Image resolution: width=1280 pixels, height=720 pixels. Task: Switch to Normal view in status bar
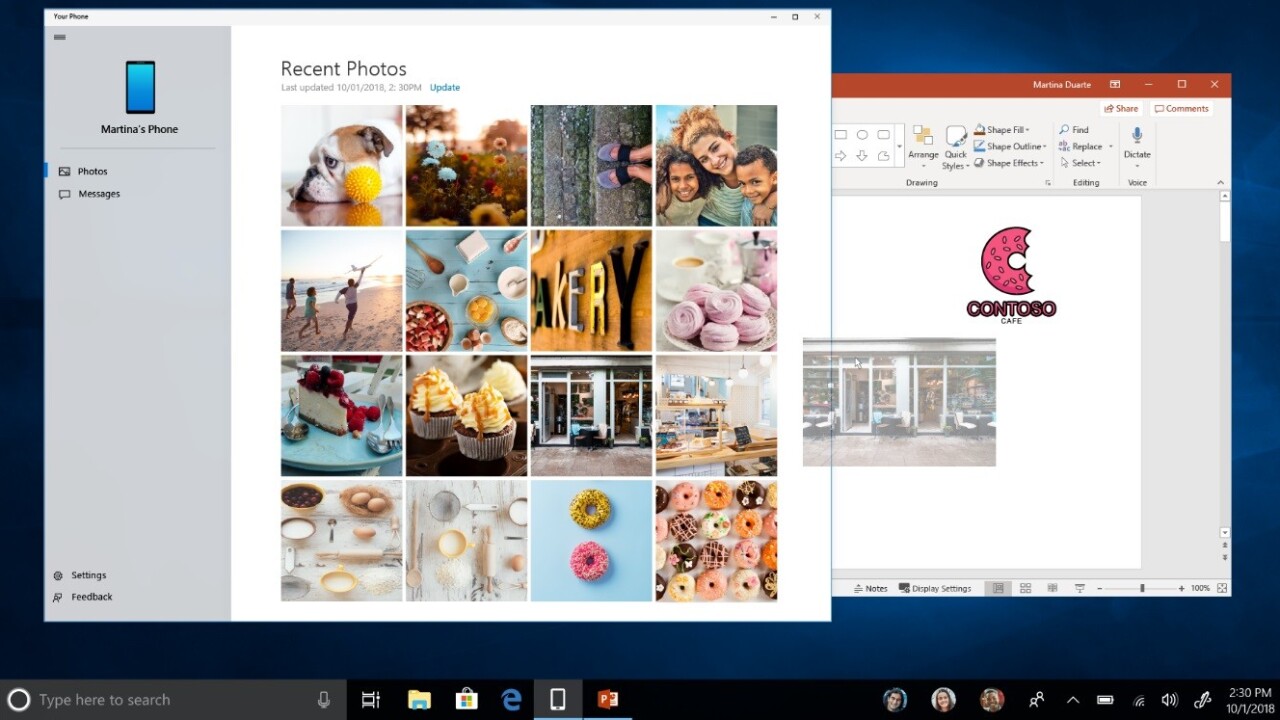(998, 589)
